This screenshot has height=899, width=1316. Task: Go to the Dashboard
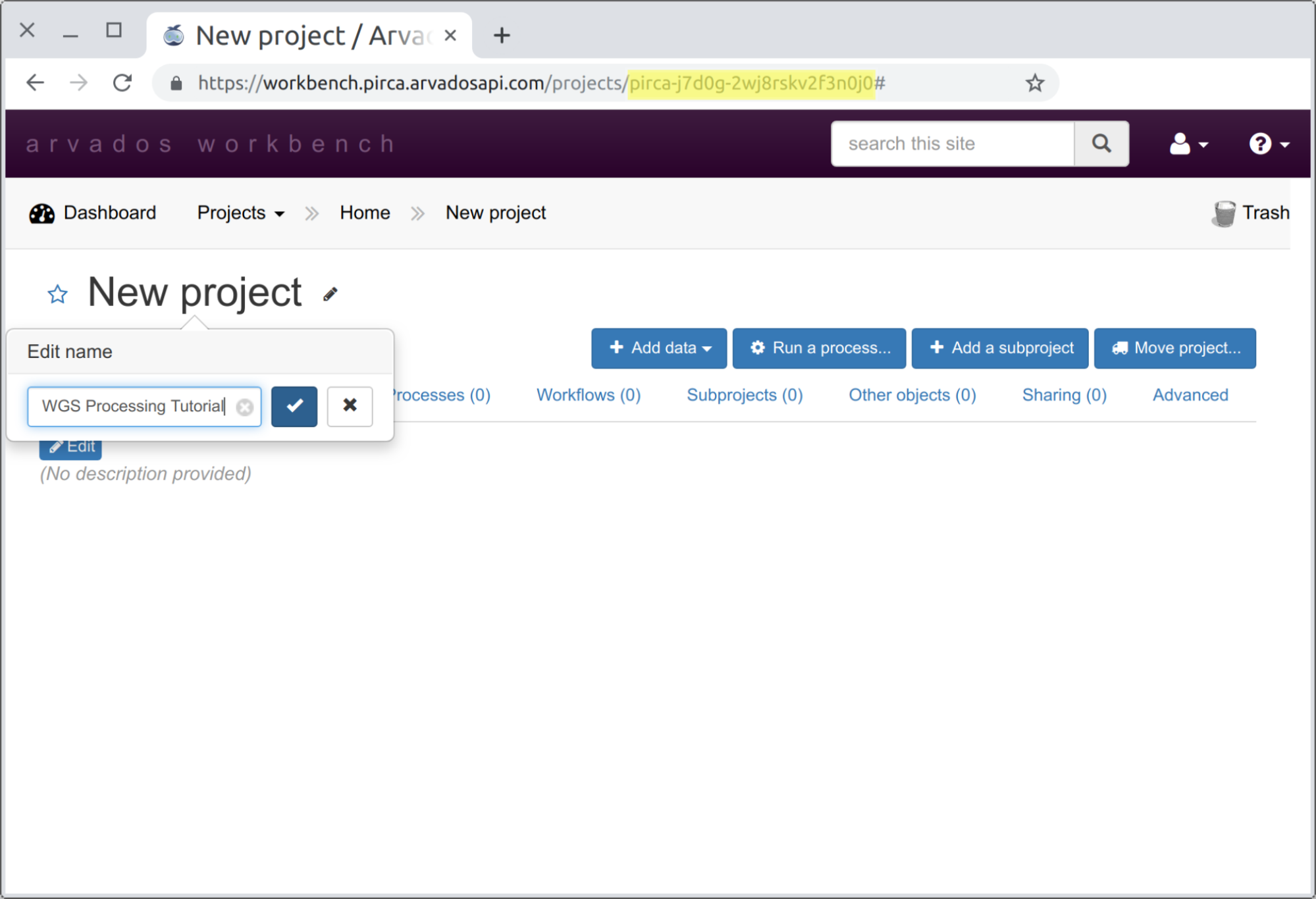pos(93,213)
